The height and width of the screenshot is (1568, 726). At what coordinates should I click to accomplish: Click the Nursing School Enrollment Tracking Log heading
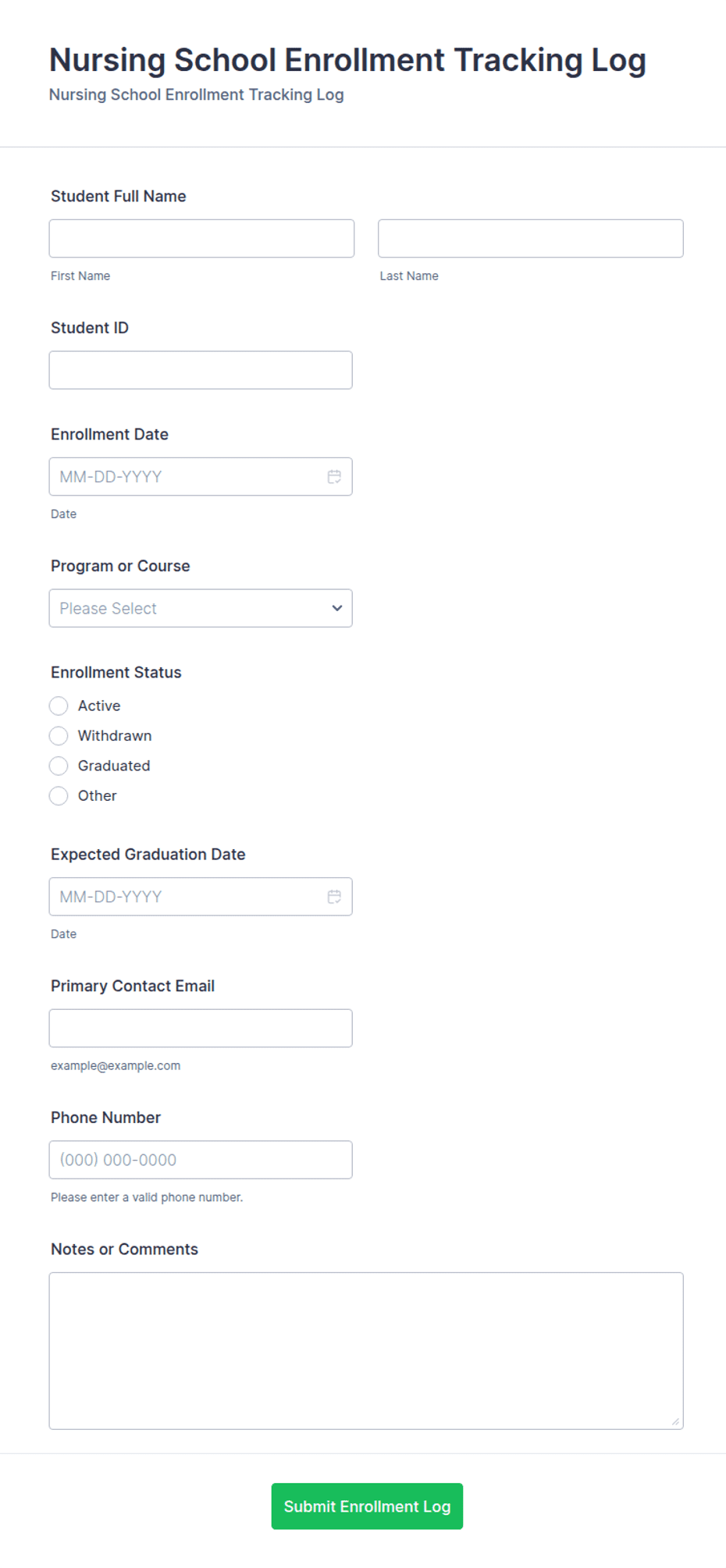347,60
